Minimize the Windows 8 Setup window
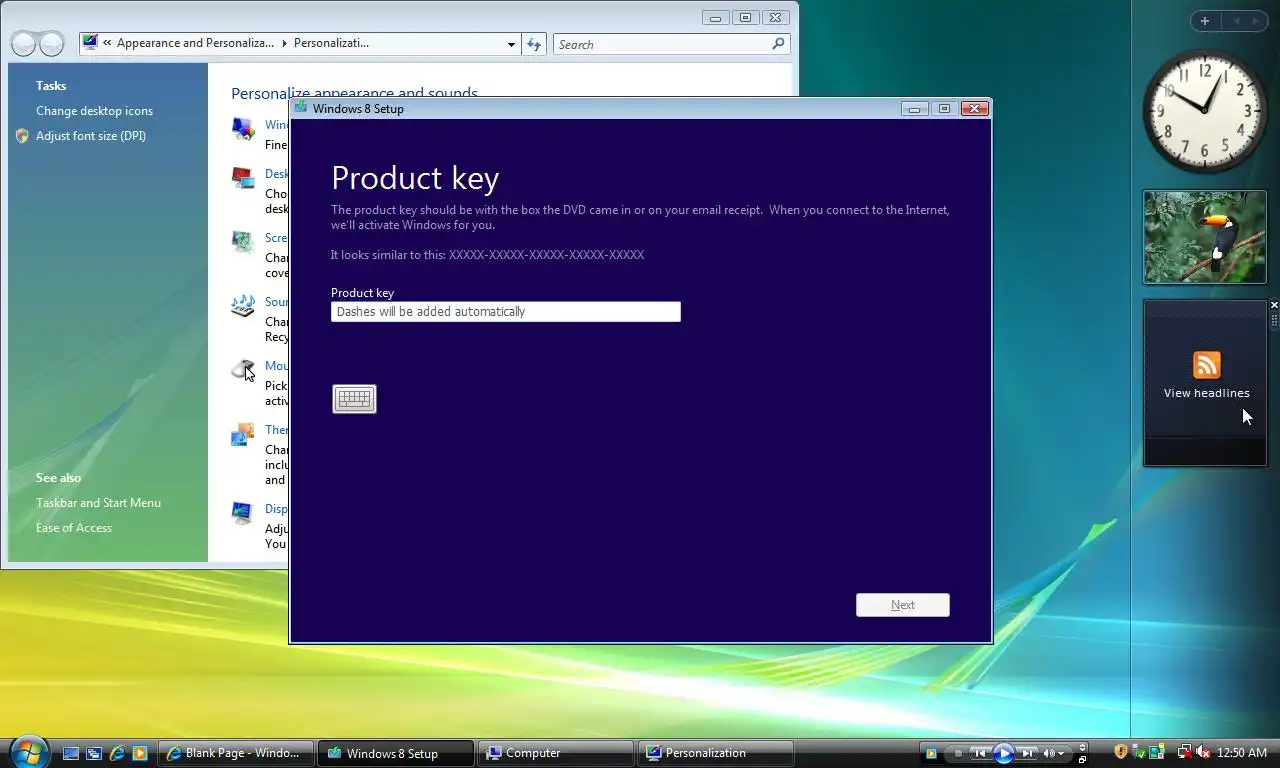The width and height of the screenshot is (1280, 768). point(914,108)
